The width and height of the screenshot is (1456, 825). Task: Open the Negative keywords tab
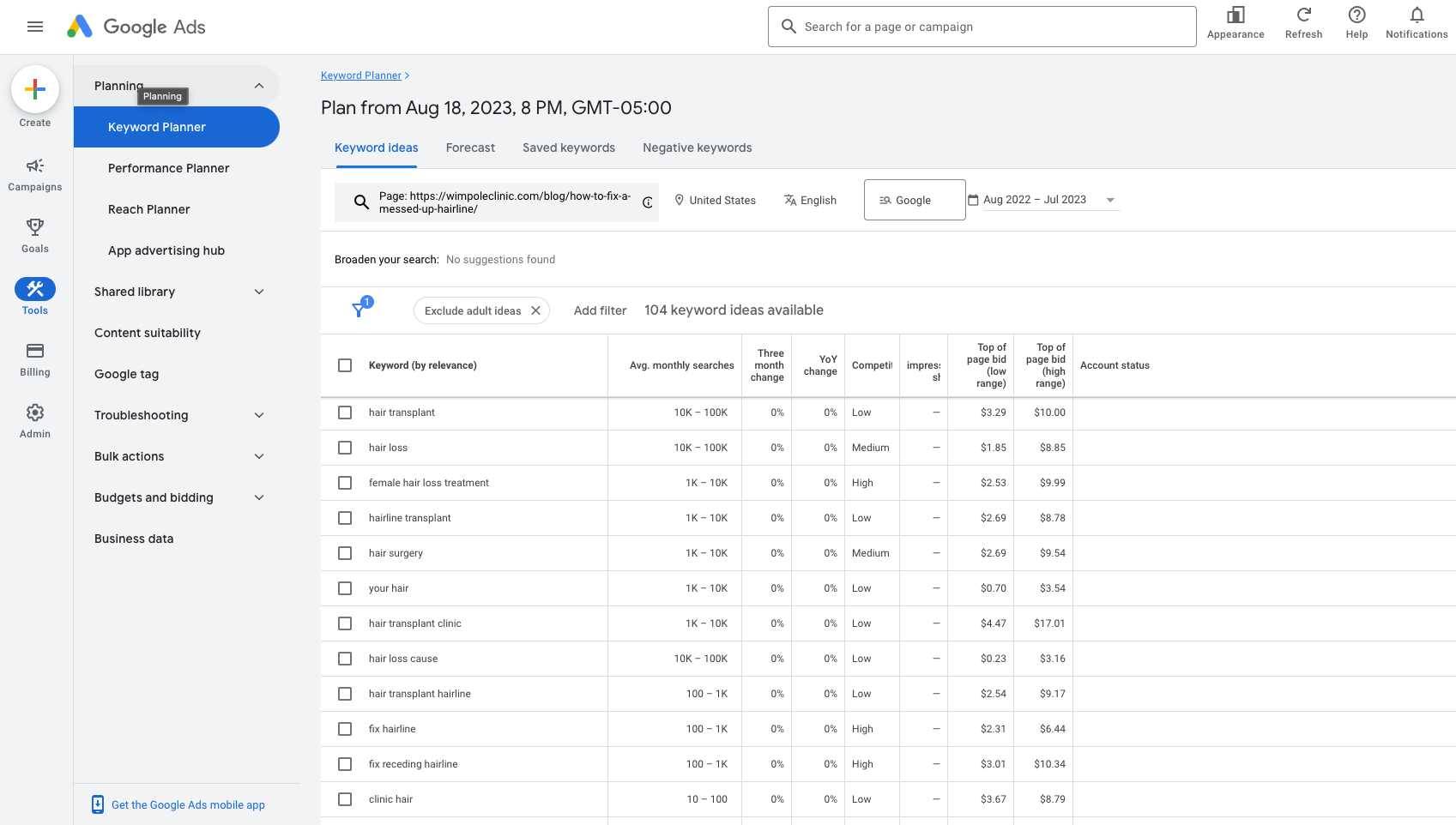tap(698, 148)
